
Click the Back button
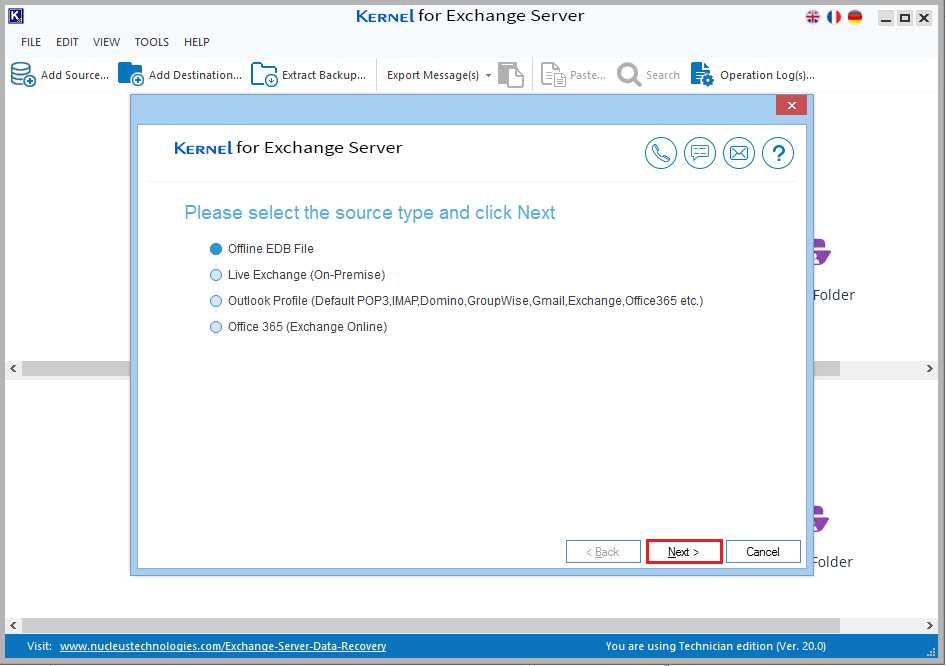pyautogui.click(x=603, y=552)
